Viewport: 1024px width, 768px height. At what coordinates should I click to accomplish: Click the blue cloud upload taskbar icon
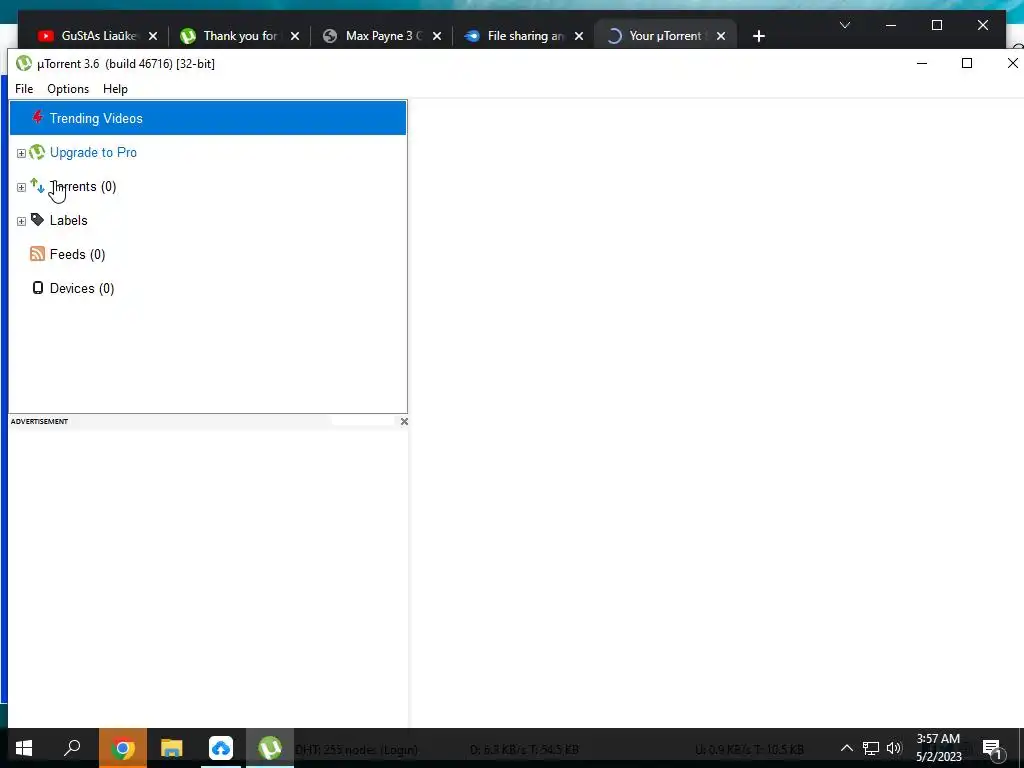221,748
